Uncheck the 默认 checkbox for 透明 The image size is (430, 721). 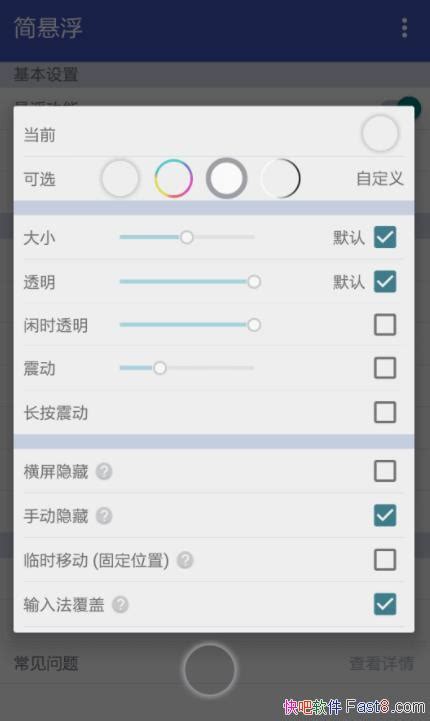tap(385, 281)
